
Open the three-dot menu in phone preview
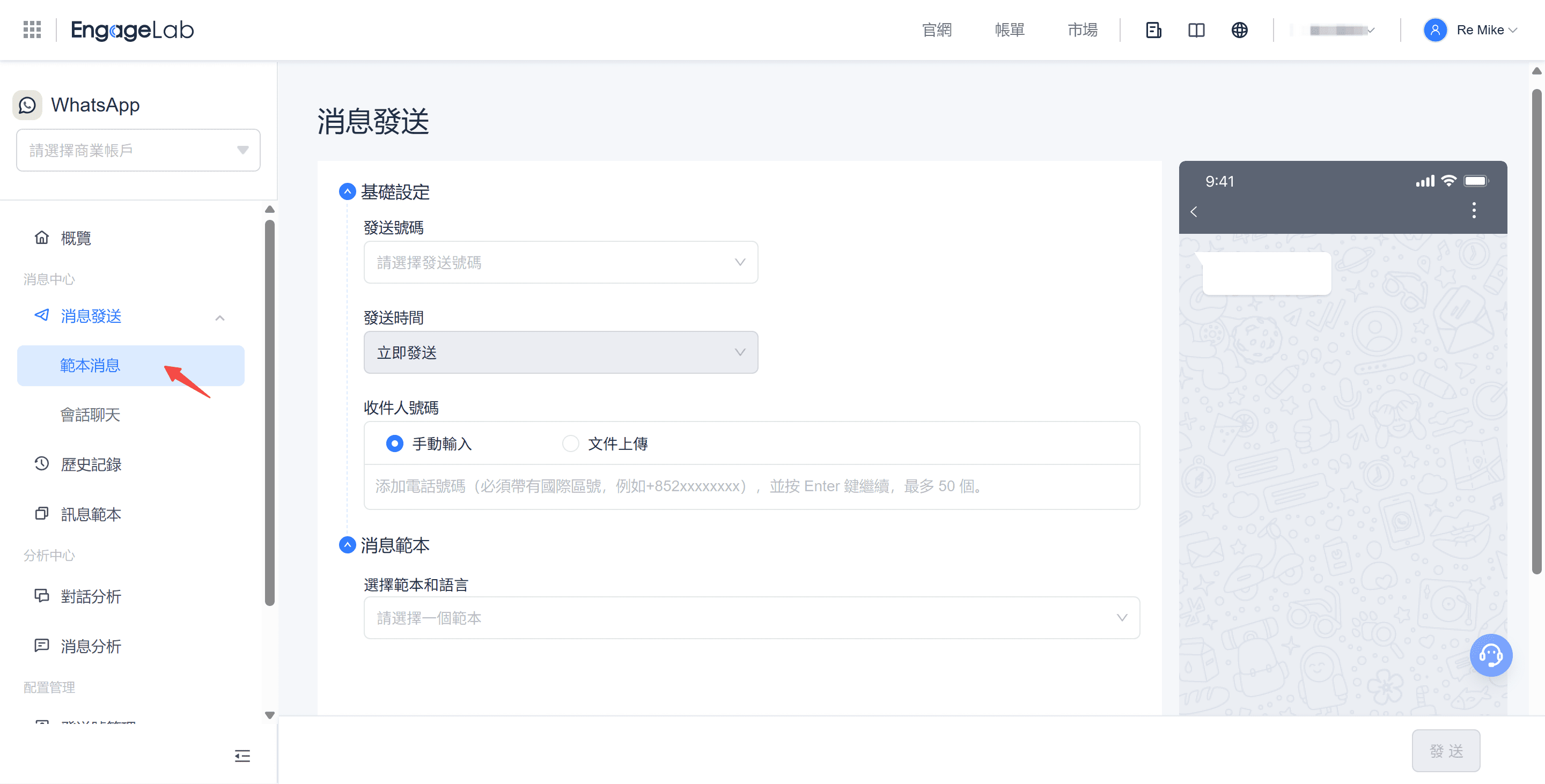tap(1474, 210)
